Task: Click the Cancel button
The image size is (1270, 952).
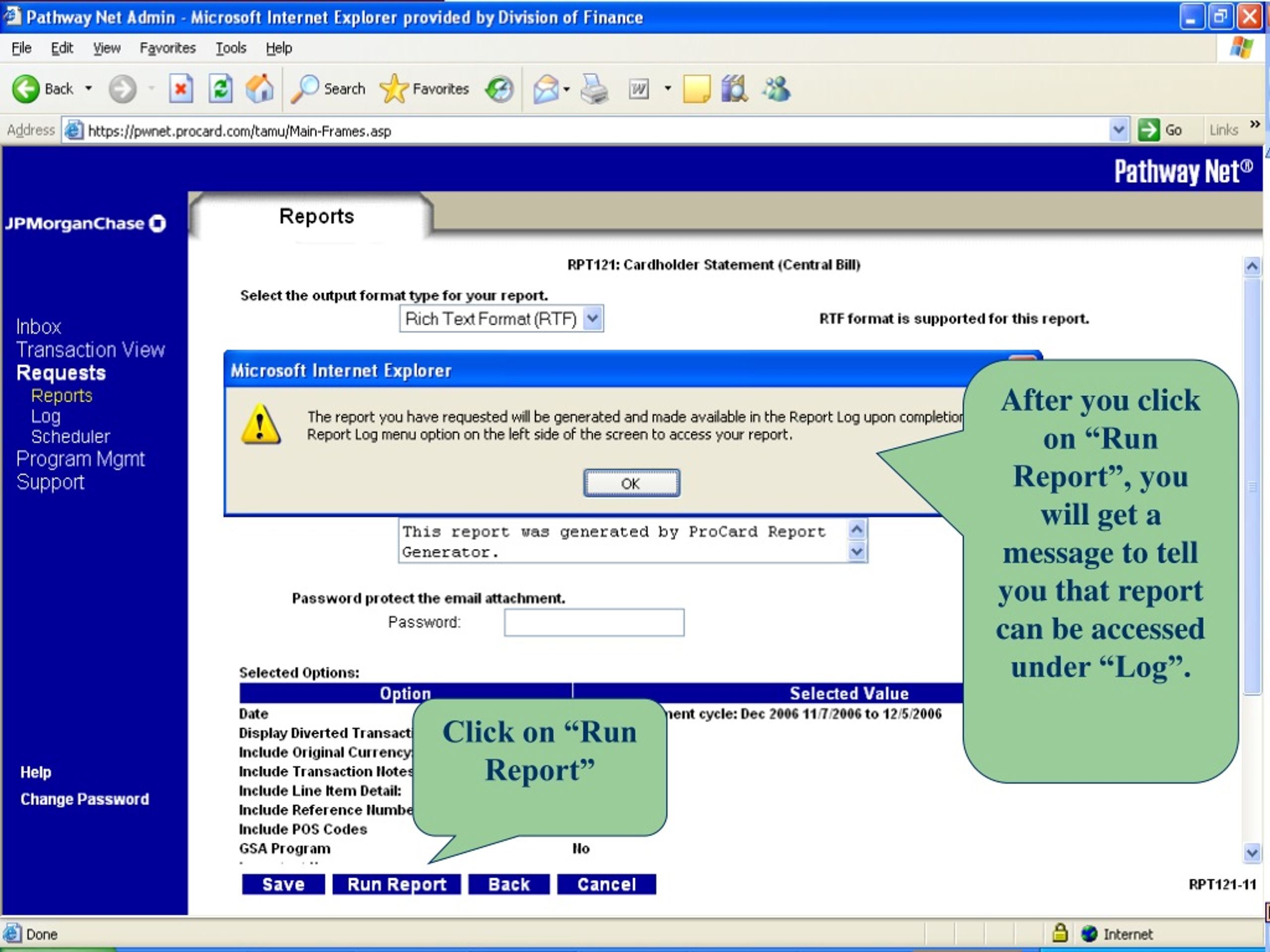Action: [x=606, y=884]
